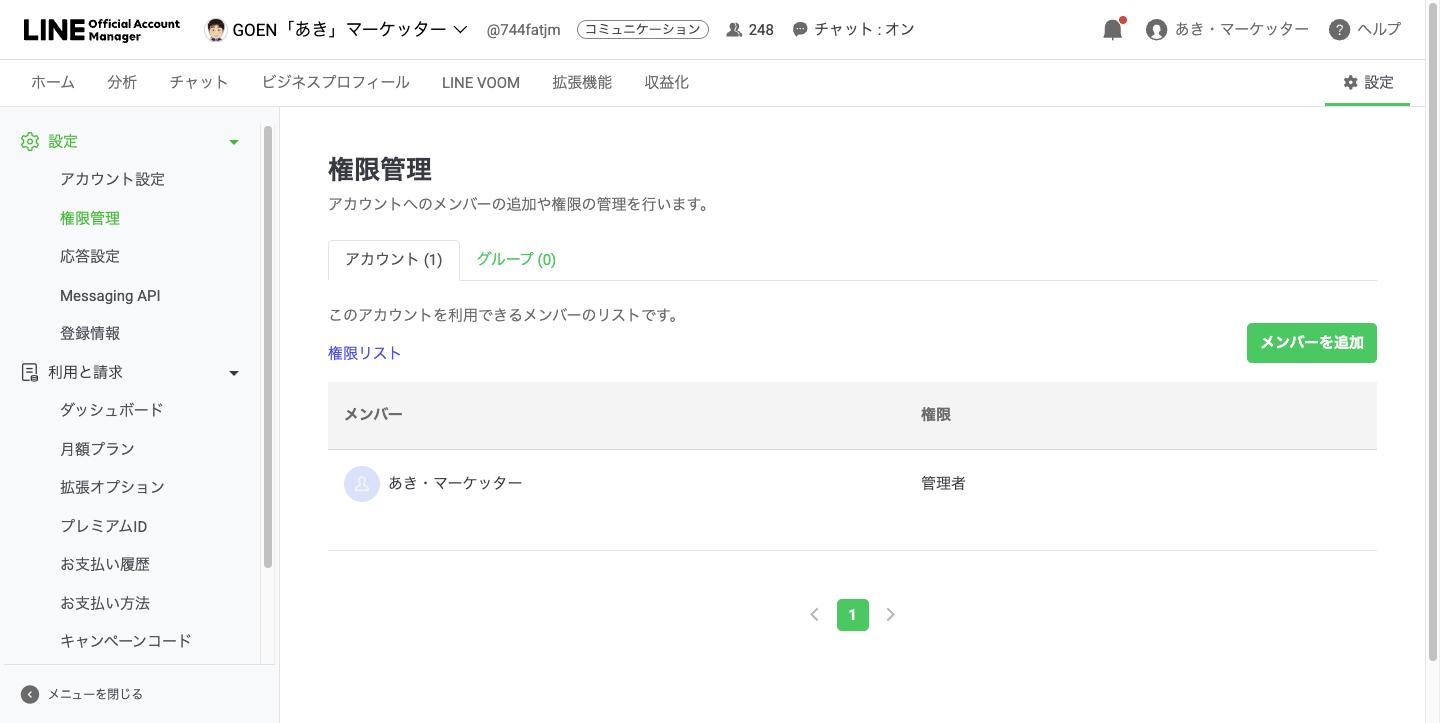Click the gear icon beside sidebar 設定
Image resolution: width=1440 pixels, height=723 pixels.
coord(30,142)
